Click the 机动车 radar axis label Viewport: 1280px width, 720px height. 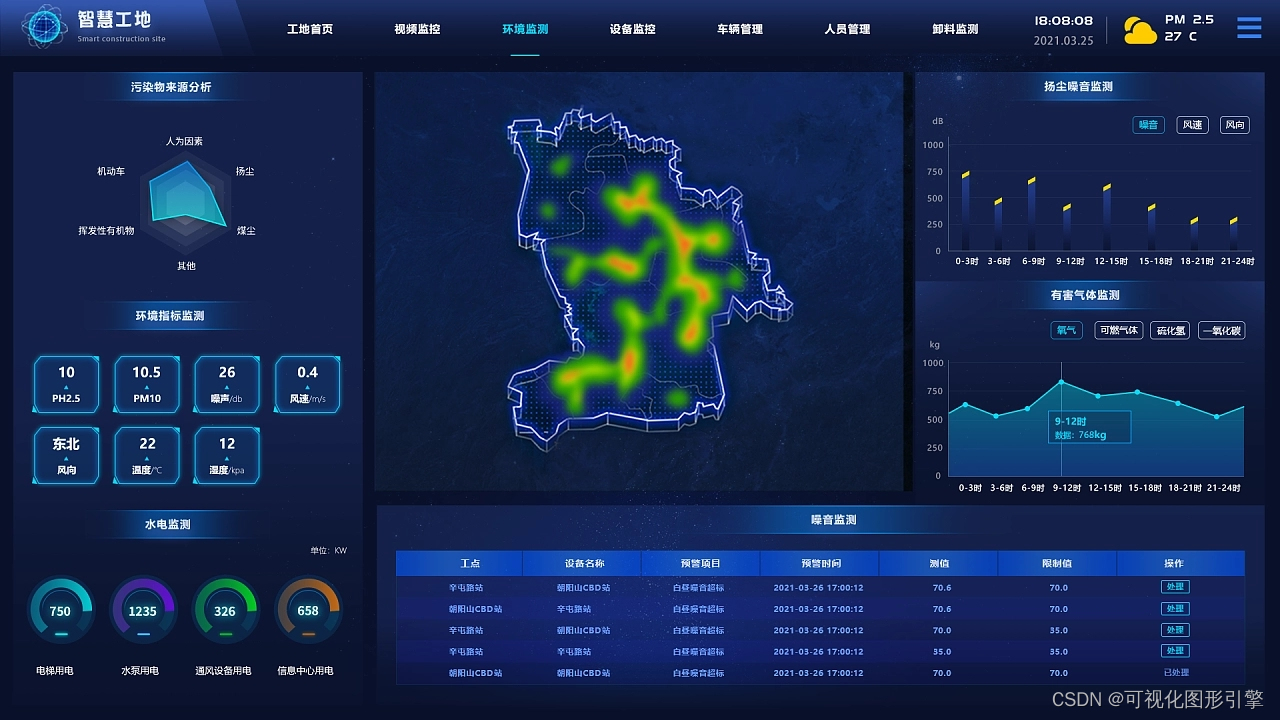(x=111, y=172)
